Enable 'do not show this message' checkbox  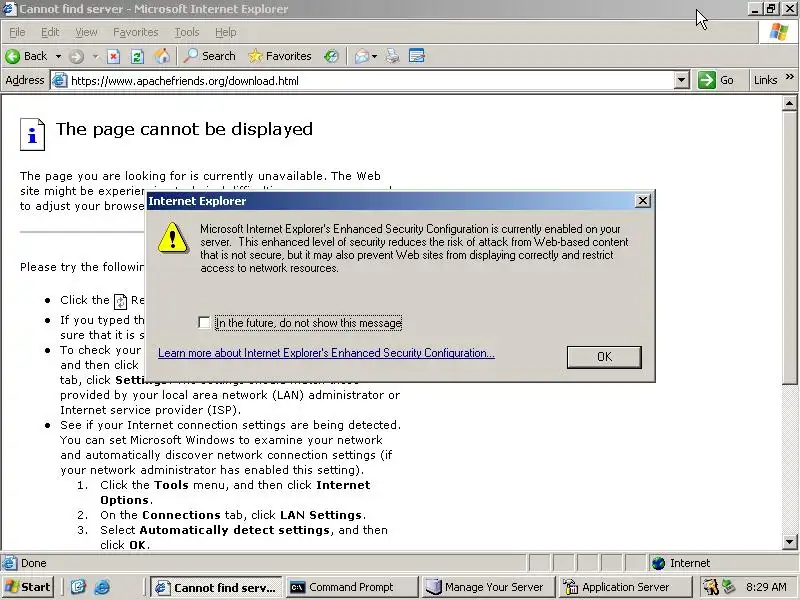point(204,322)
